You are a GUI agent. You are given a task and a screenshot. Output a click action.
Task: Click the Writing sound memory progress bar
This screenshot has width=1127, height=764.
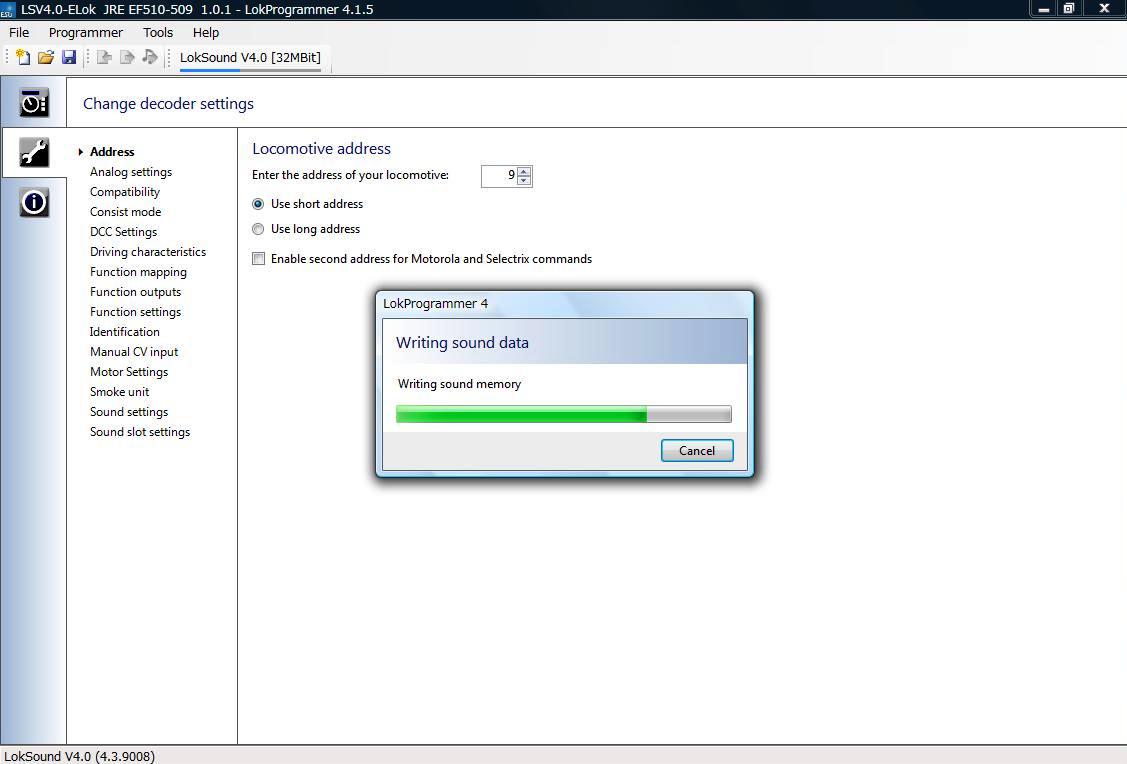(564, 414)
